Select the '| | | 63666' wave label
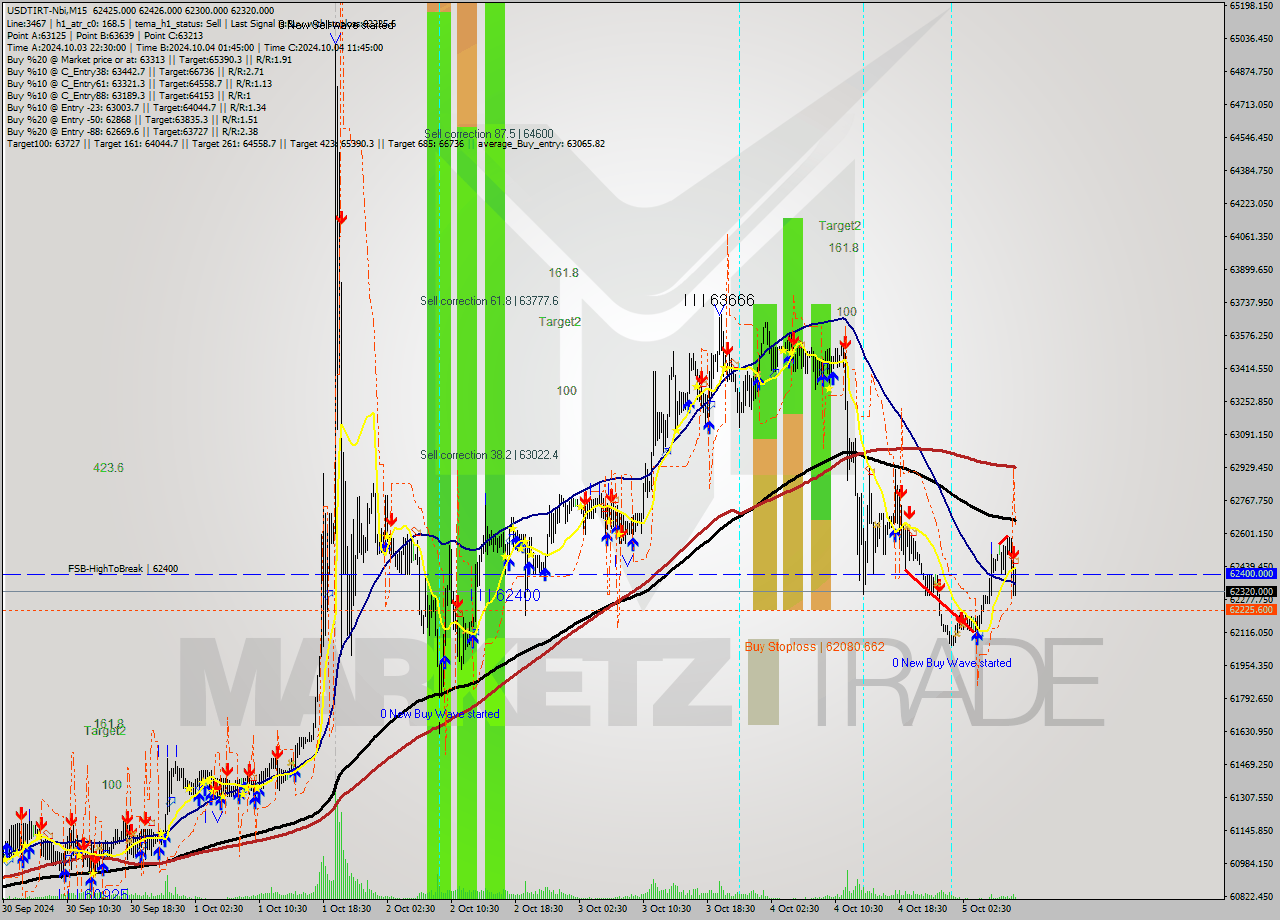 (x=718, y=300)
